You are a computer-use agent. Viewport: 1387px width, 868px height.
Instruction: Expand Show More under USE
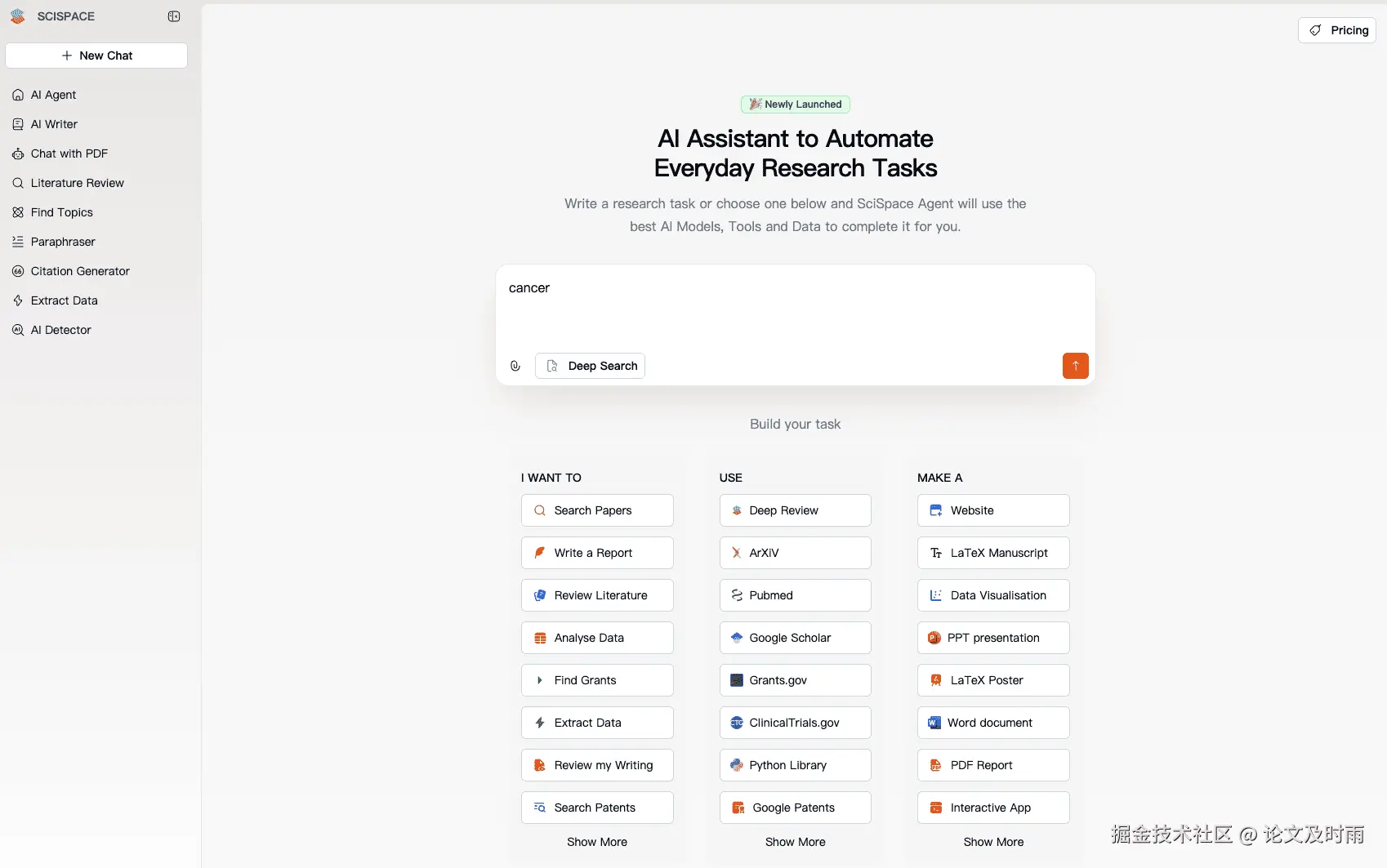795,842
